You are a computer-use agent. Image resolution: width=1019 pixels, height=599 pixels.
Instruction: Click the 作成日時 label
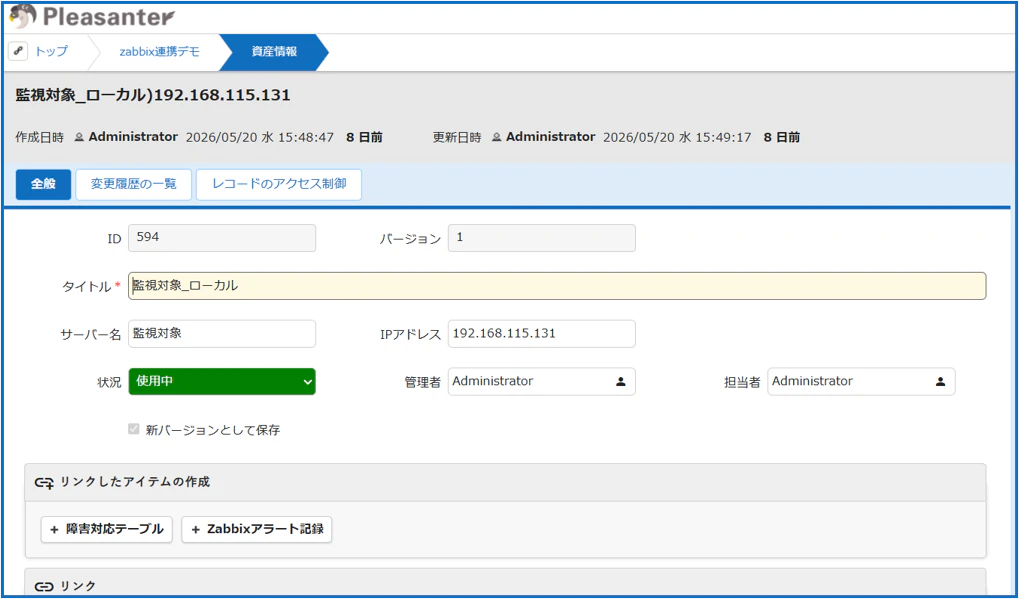(39, 138)
